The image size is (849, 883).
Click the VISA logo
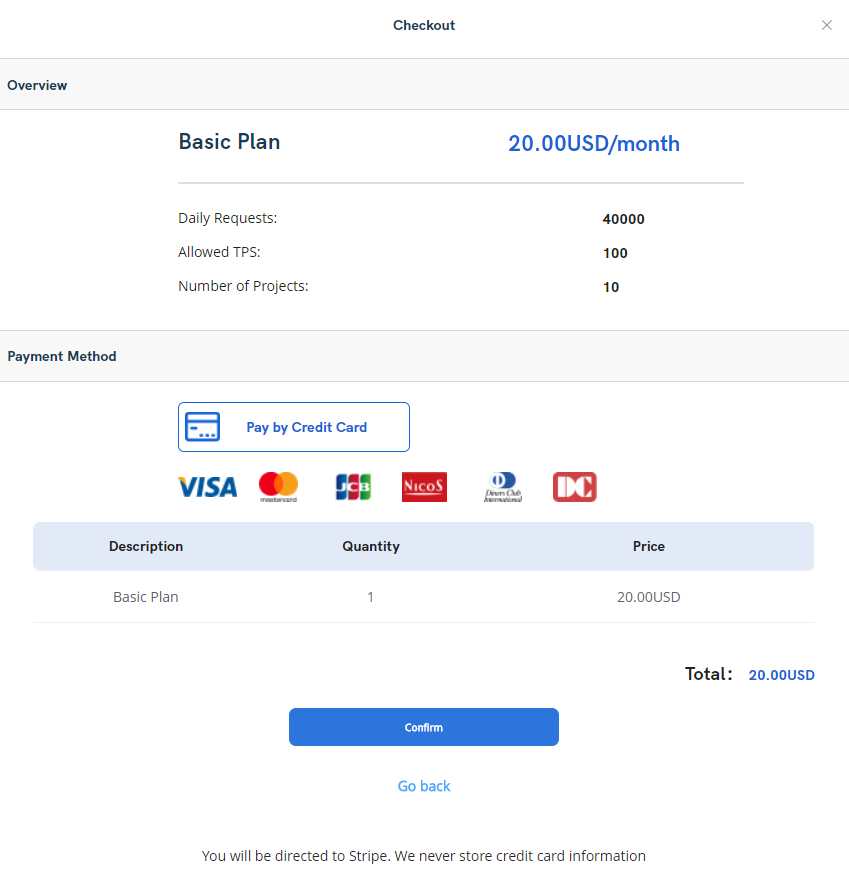[207, 487]
